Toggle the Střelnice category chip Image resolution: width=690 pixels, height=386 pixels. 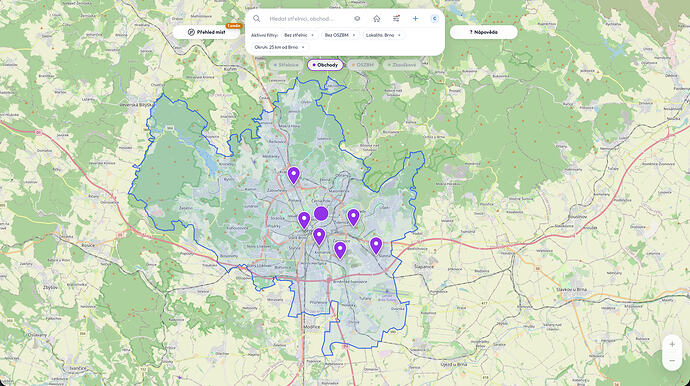[286, 65]
